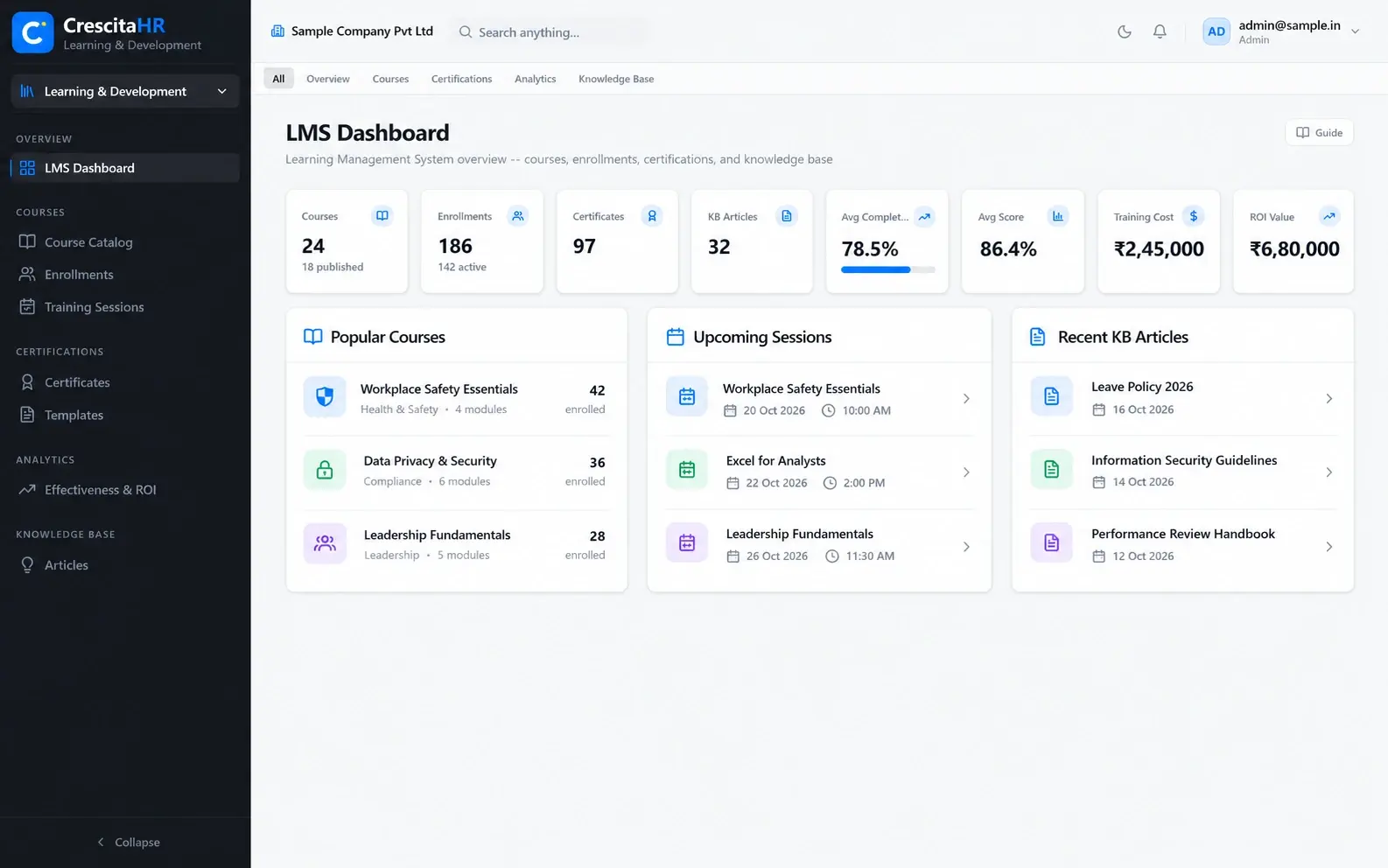Collapse the sidebar
This screenshot has width=1388, height=868.
128,842
